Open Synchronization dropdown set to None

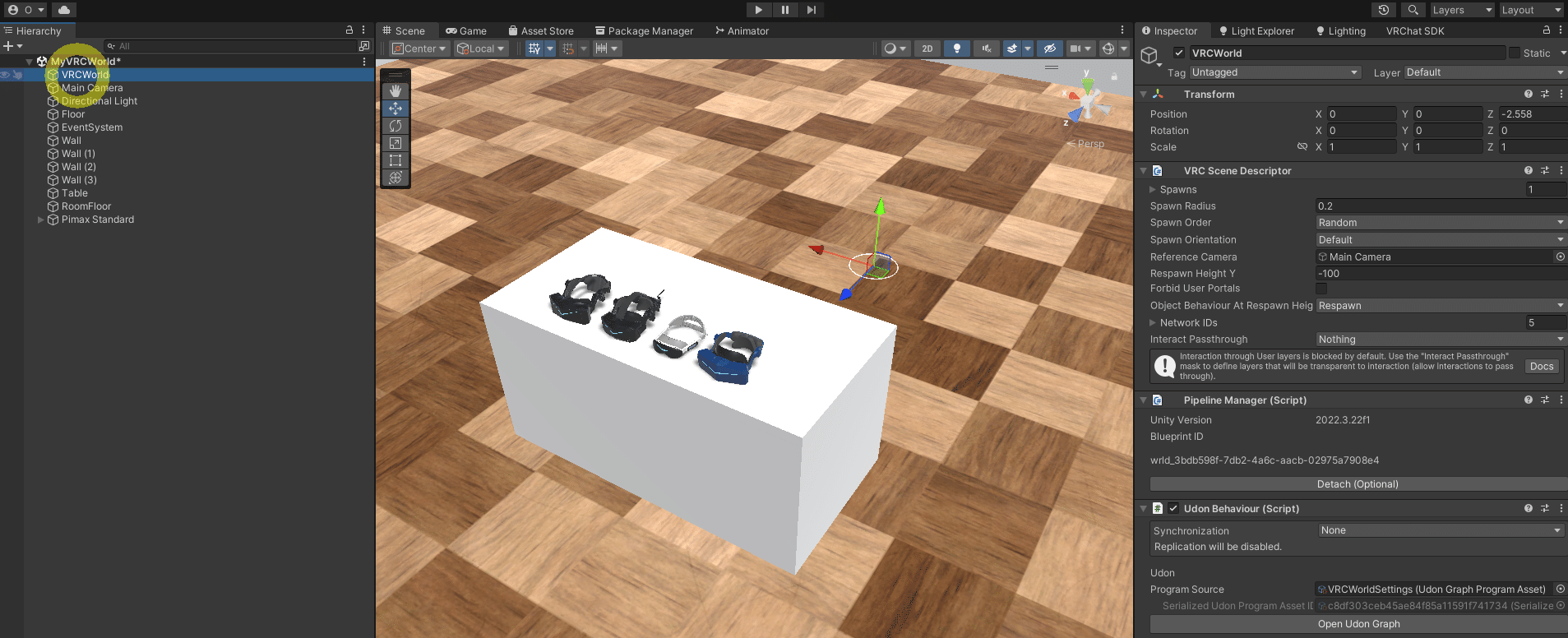[x=1441, y=530]
